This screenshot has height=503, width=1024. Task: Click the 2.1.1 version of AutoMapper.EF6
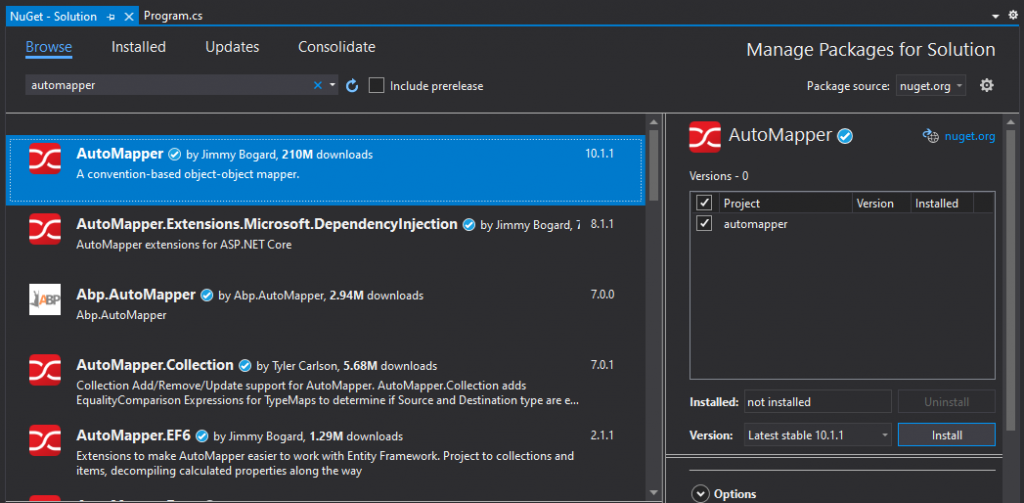pos(602,436)
